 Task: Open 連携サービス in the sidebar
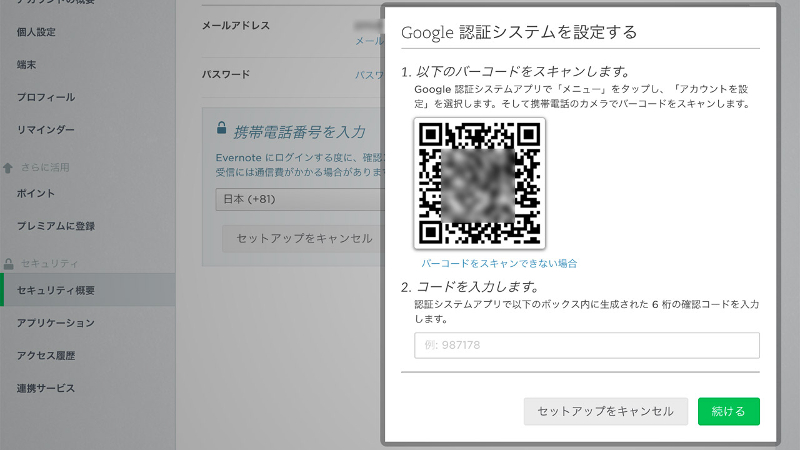(x=46, y=388)
